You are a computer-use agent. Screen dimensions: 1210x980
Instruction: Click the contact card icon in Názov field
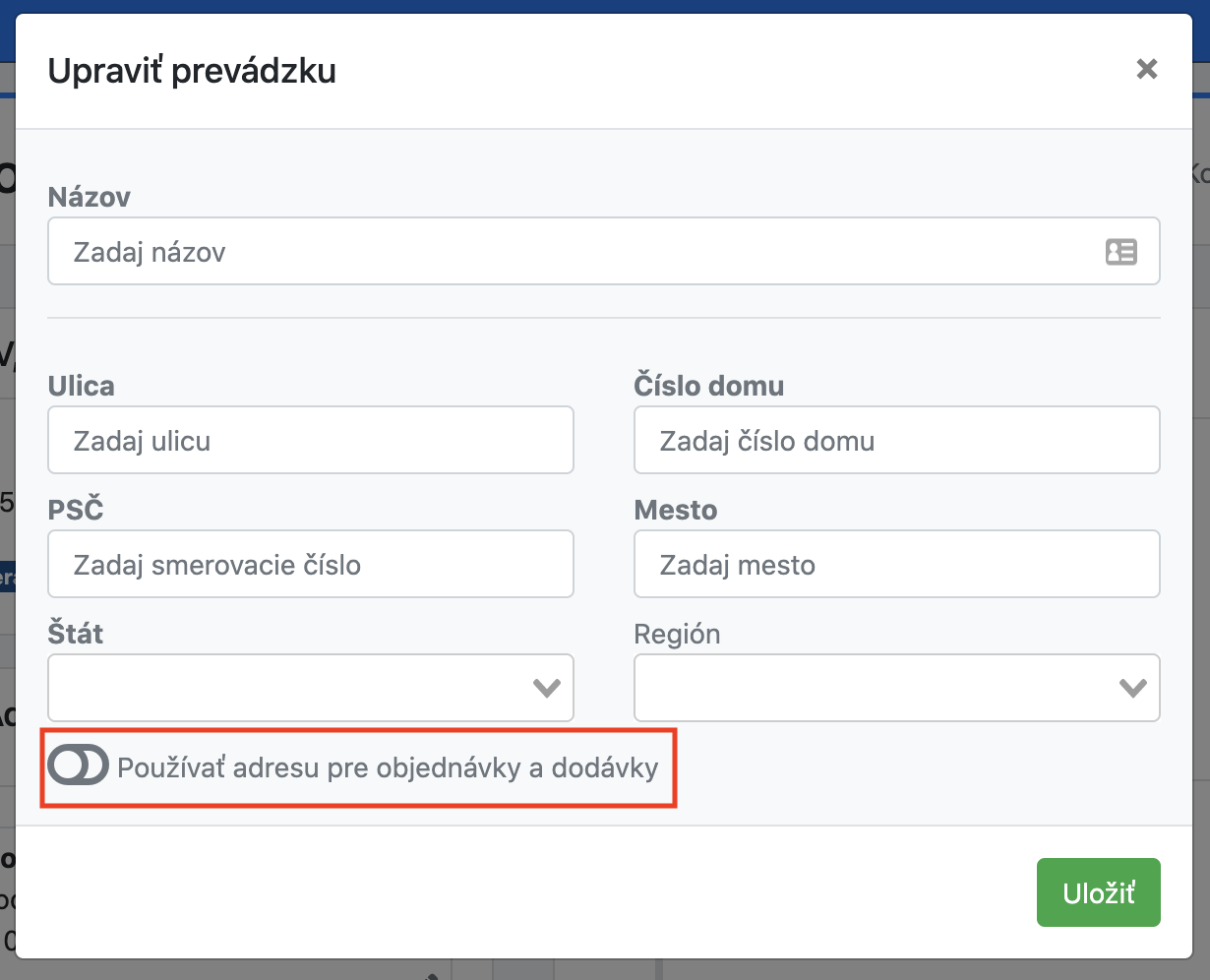point(1120,252)
